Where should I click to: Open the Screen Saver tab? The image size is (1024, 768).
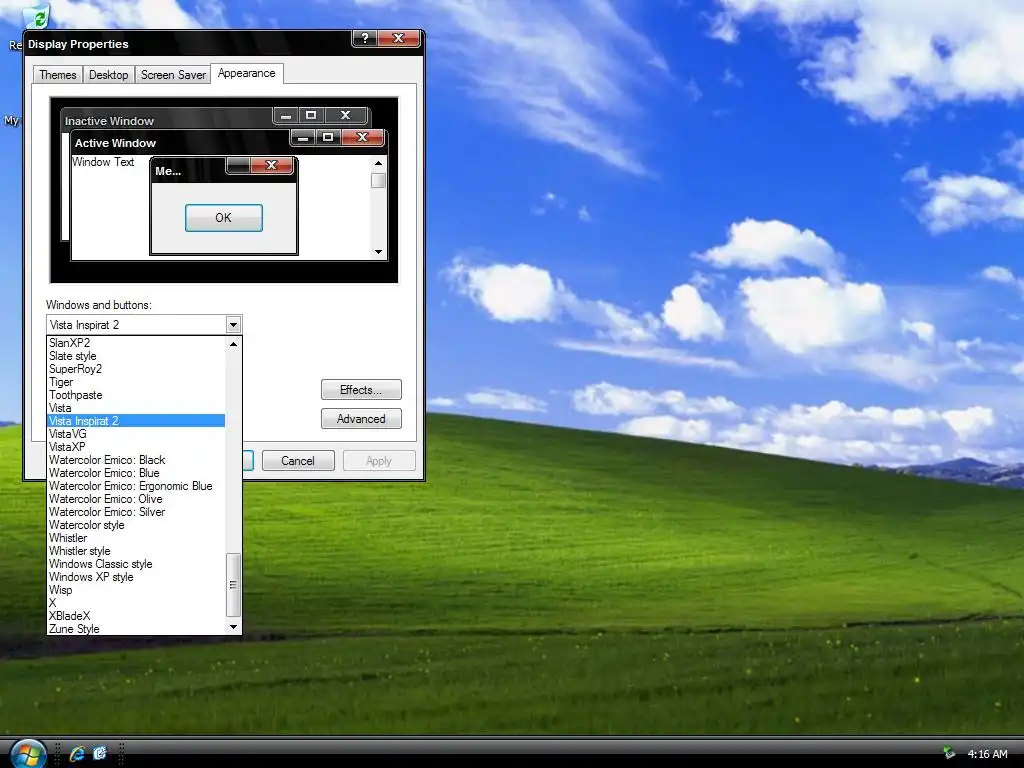173,75
